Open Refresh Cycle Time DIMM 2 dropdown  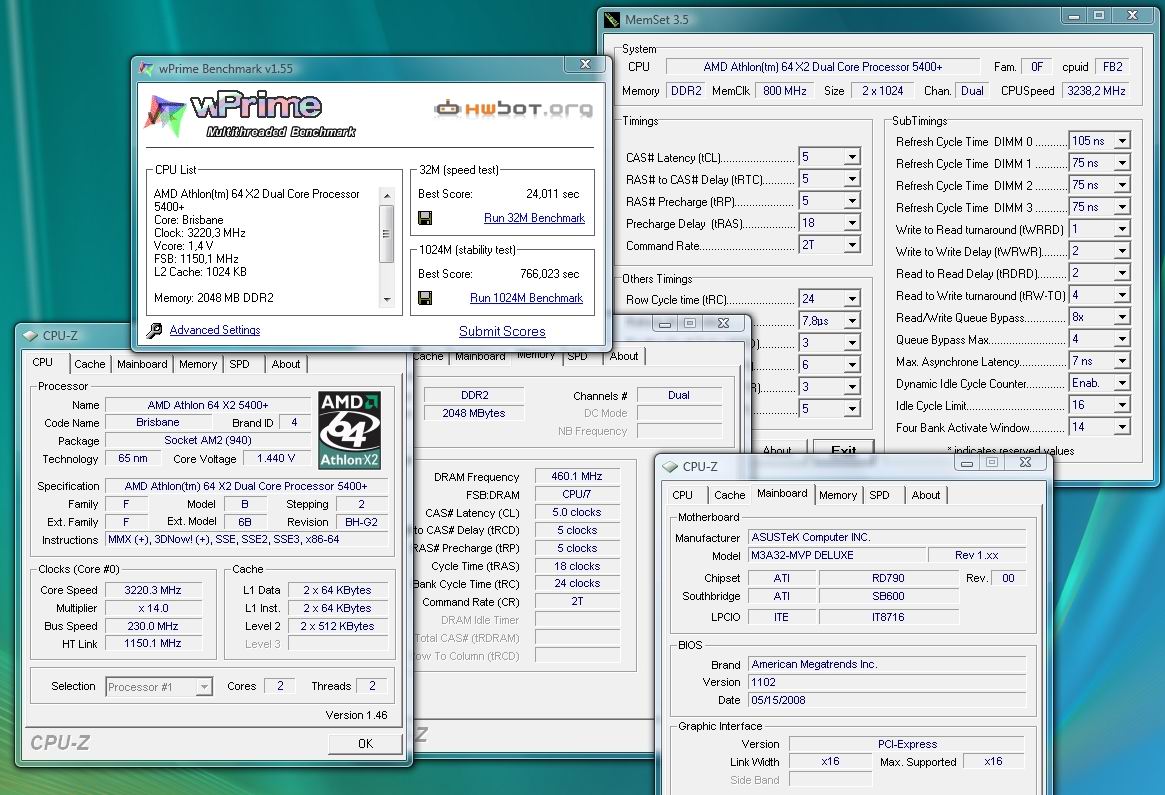point(1122,185)
